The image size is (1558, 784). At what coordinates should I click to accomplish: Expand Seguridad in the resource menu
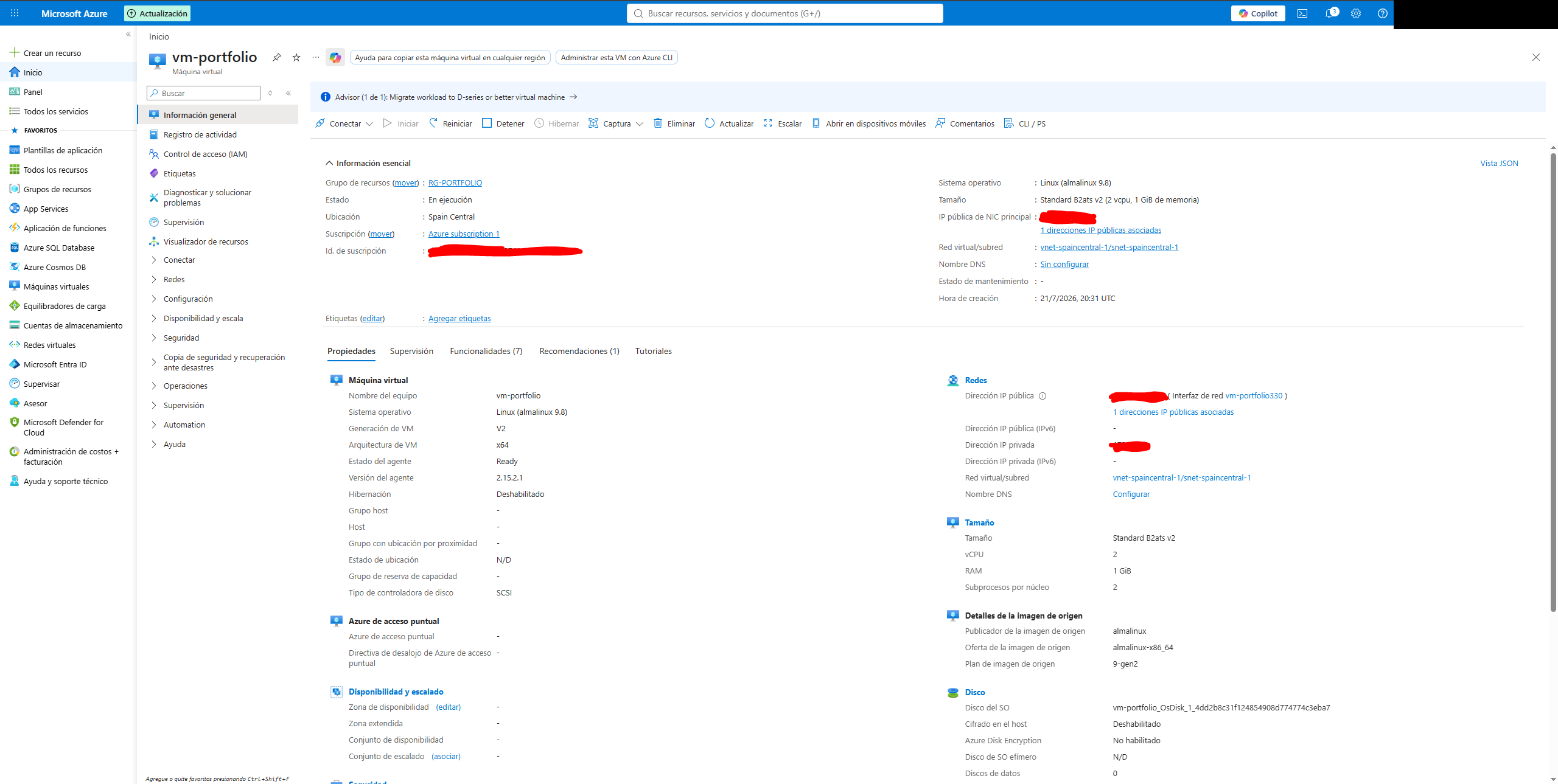click(181, 338)
